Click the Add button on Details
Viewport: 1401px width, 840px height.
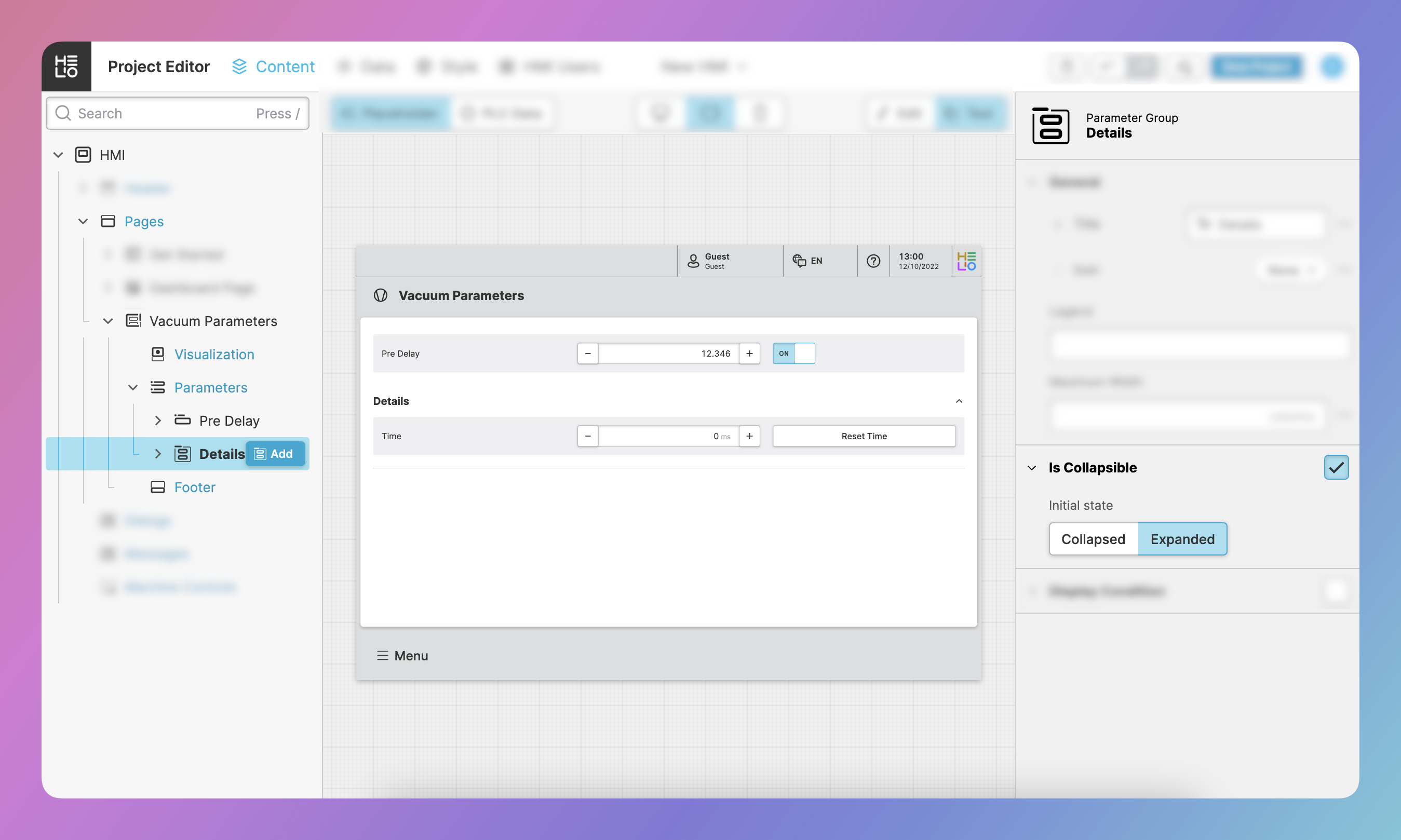click(x=275, y=454)
